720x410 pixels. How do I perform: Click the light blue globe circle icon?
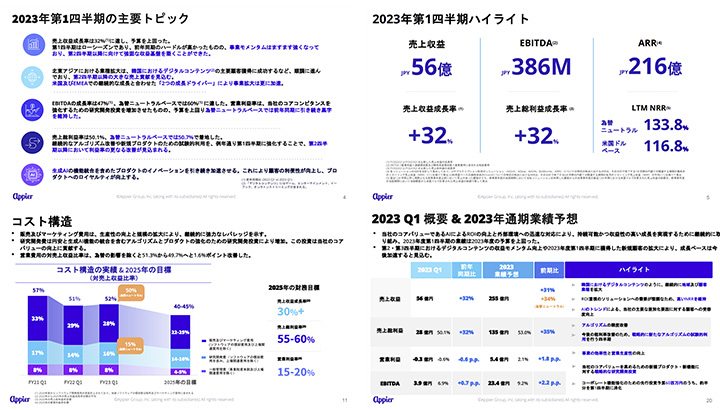(33, 77)
